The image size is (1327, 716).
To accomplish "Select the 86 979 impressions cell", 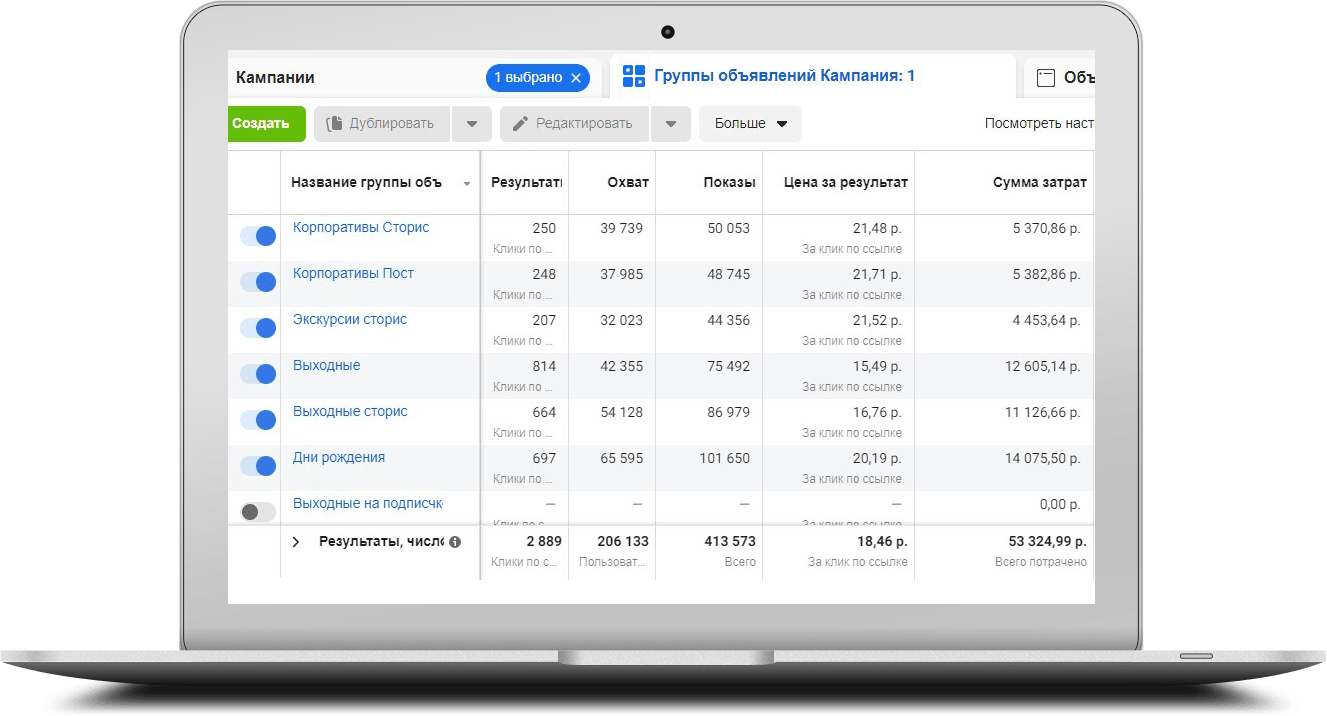I will point(729,412).
